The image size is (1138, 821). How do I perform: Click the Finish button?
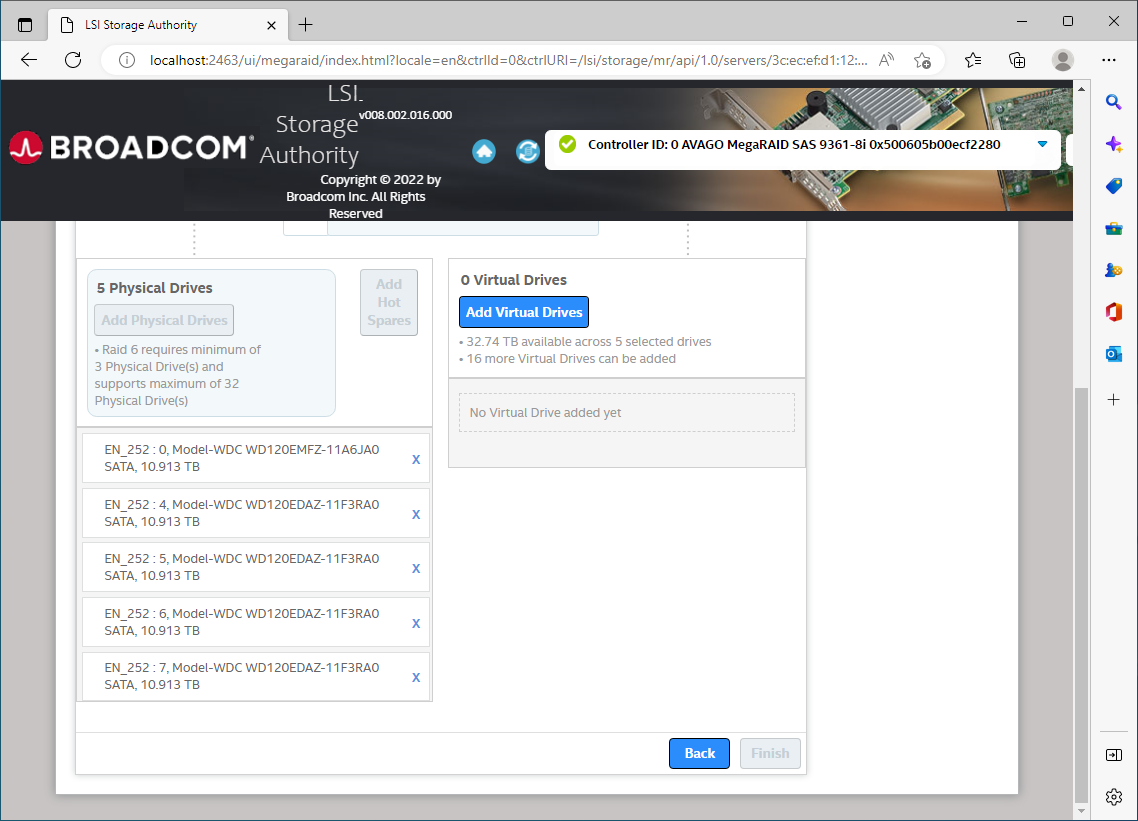770,753
